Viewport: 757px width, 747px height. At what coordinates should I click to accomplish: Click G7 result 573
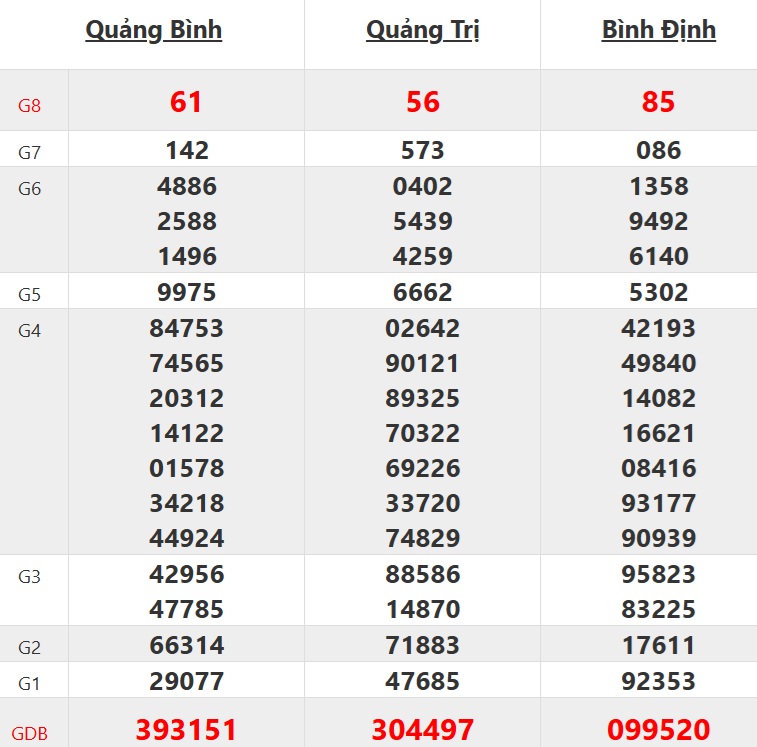click(423, 151)
